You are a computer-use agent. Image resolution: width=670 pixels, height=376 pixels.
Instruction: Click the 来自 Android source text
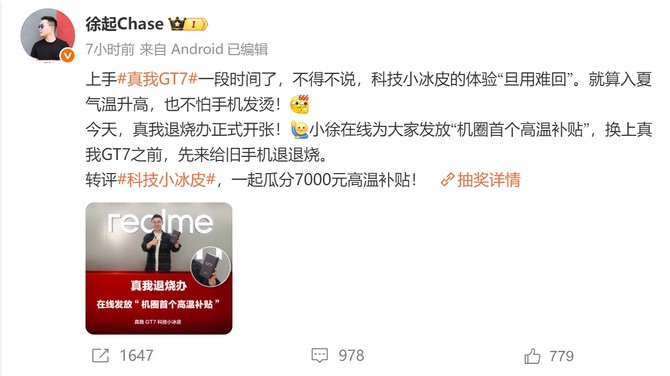[x=182, y=50]
